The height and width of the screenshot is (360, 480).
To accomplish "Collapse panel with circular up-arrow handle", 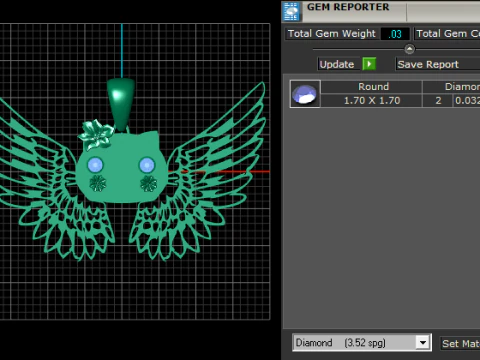I will click(410, 49).
